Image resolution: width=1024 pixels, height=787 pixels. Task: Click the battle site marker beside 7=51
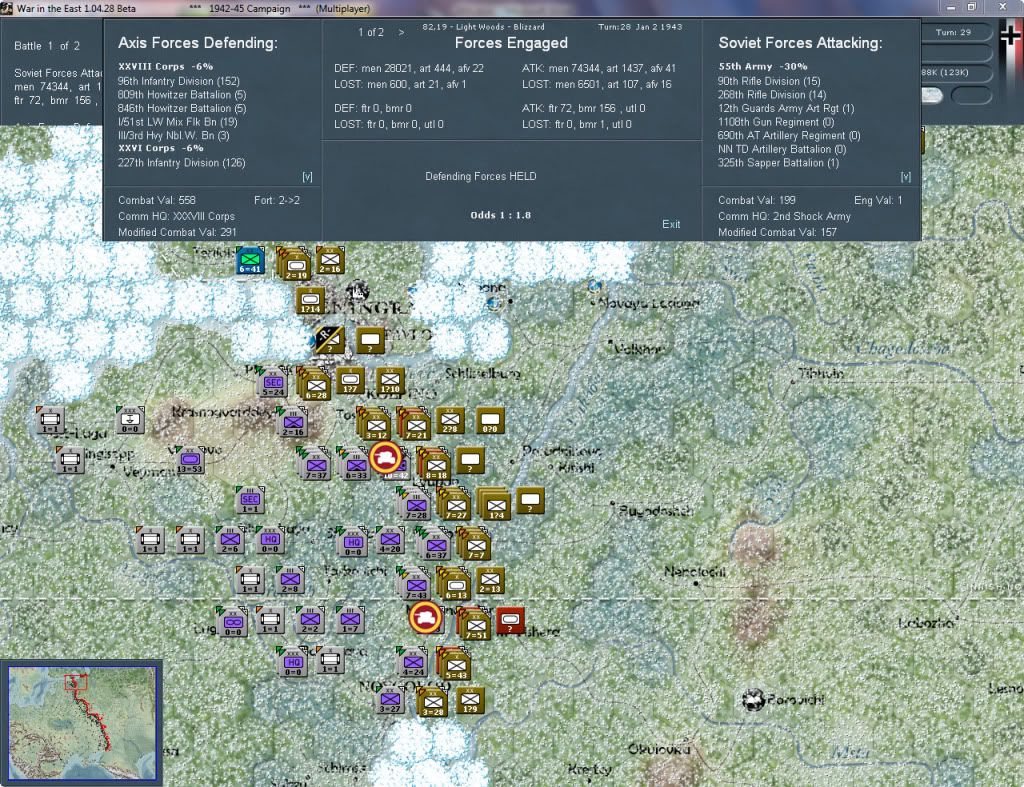pos(425,617)
